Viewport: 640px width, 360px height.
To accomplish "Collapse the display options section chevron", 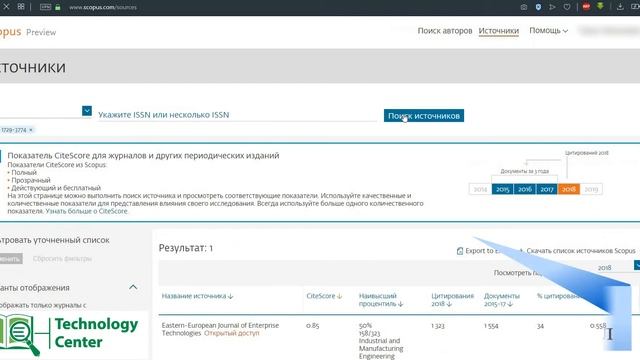I will coord(133,287).
